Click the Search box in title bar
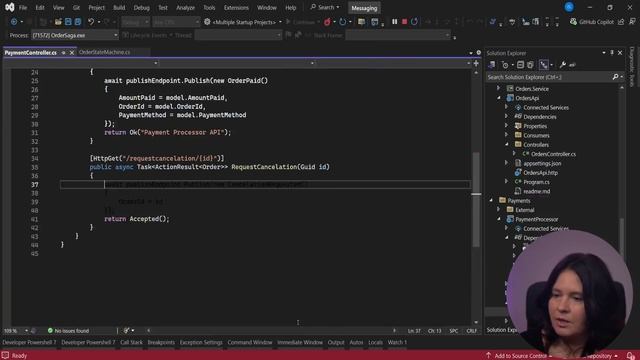640x360 pixels. pyautogui.click(x=325, y=7)
